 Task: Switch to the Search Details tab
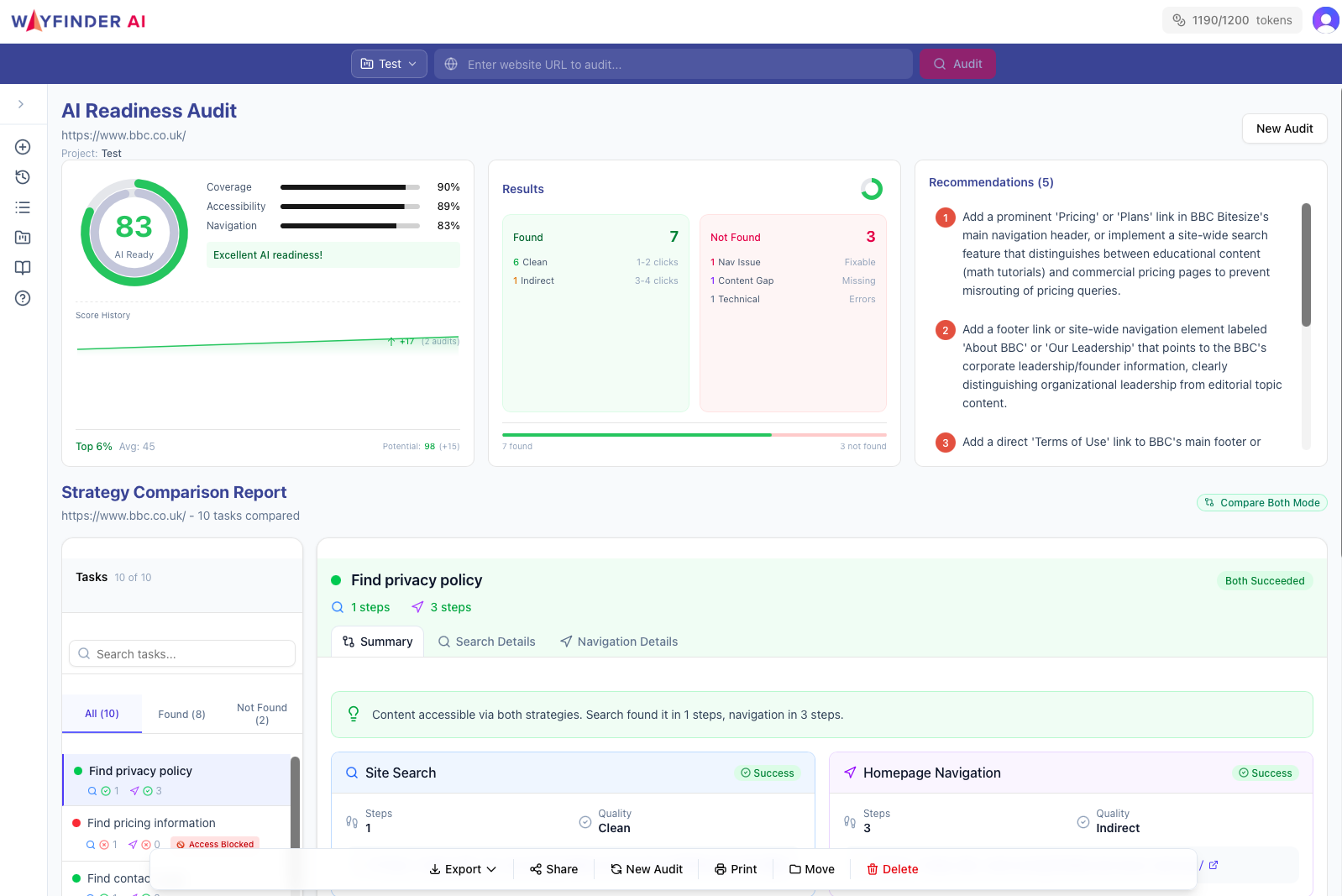point(486,642)
